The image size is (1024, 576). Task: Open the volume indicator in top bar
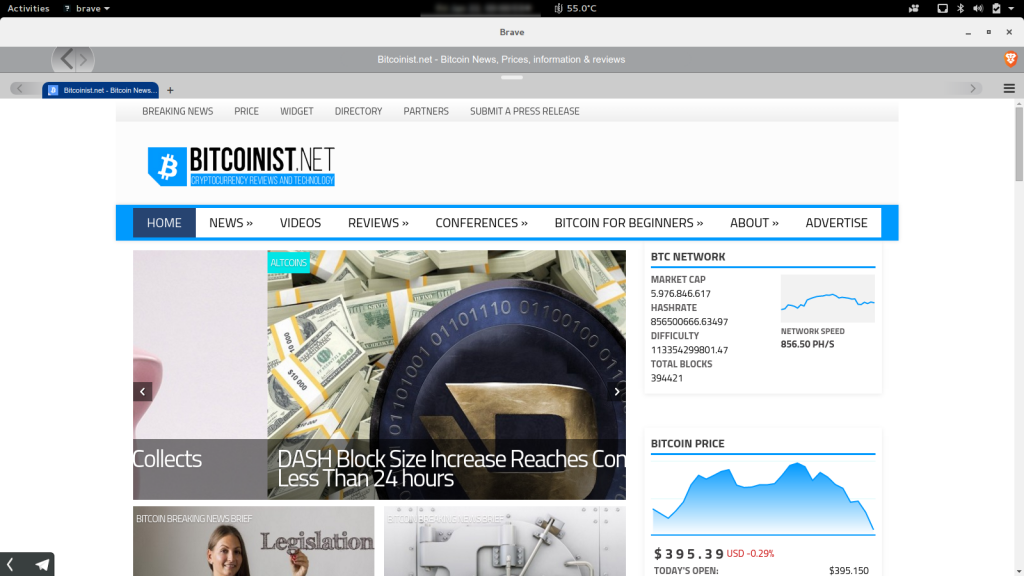pos(978,8)
